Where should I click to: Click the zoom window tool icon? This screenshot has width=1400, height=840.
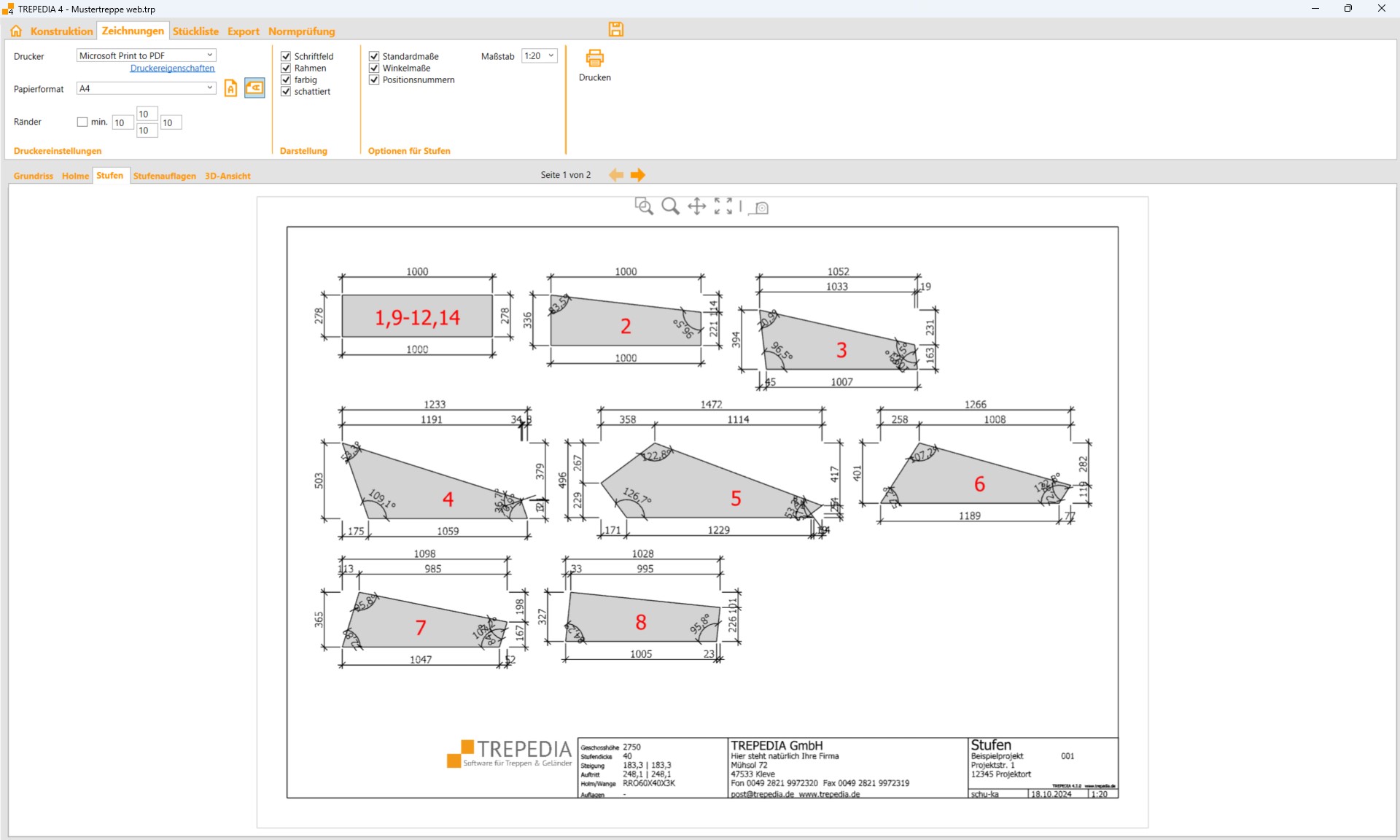(x=643, y=206)
